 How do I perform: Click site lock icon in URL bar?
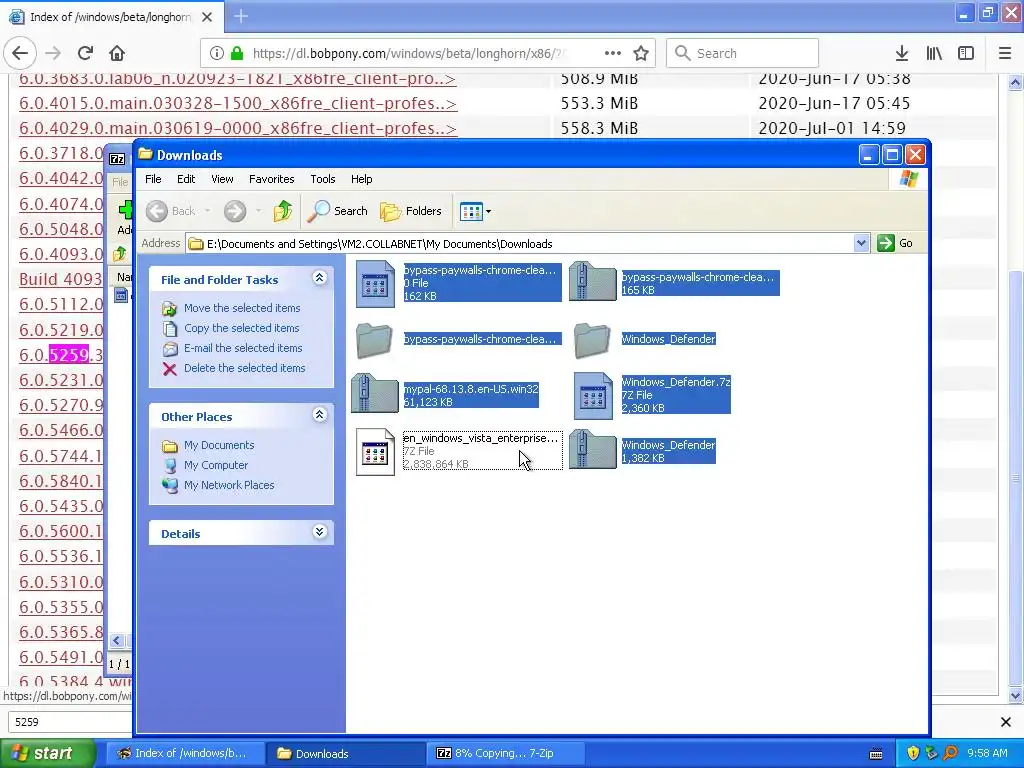point(237,53)
